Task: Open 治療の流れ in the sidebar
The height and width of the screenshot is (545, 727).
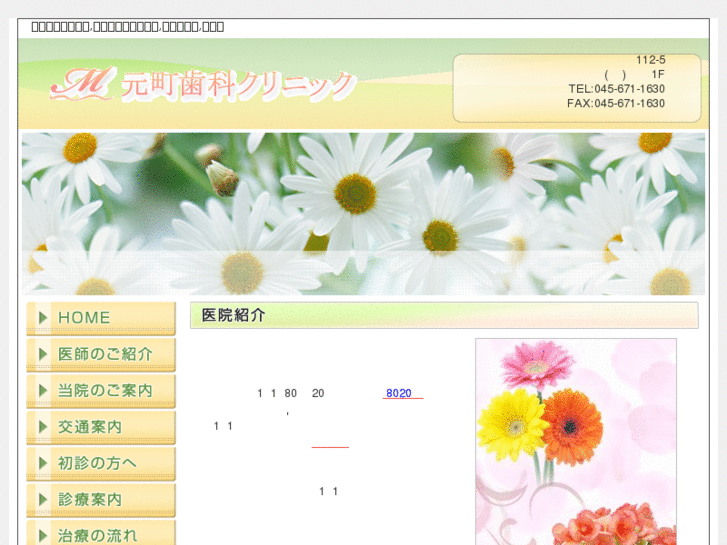Action: (101, 532)
